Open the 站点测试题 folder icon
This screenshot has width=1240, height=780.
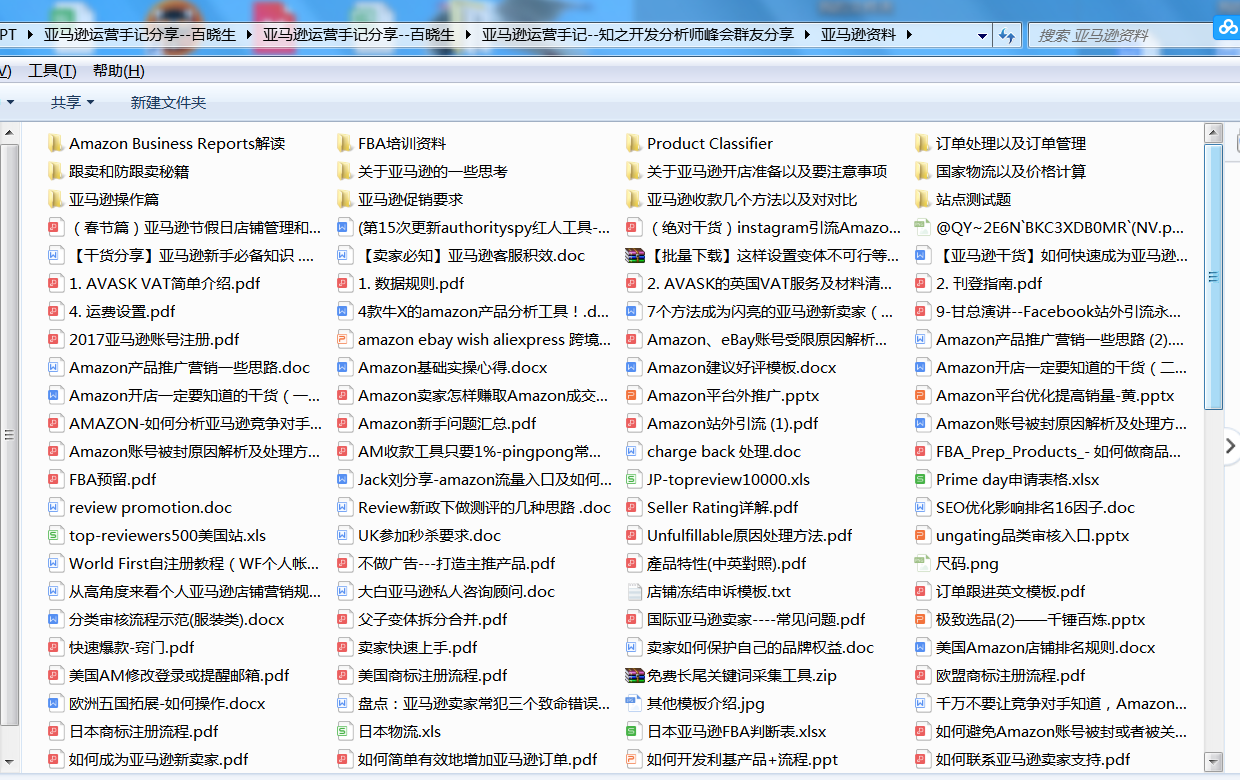[923, 199]
